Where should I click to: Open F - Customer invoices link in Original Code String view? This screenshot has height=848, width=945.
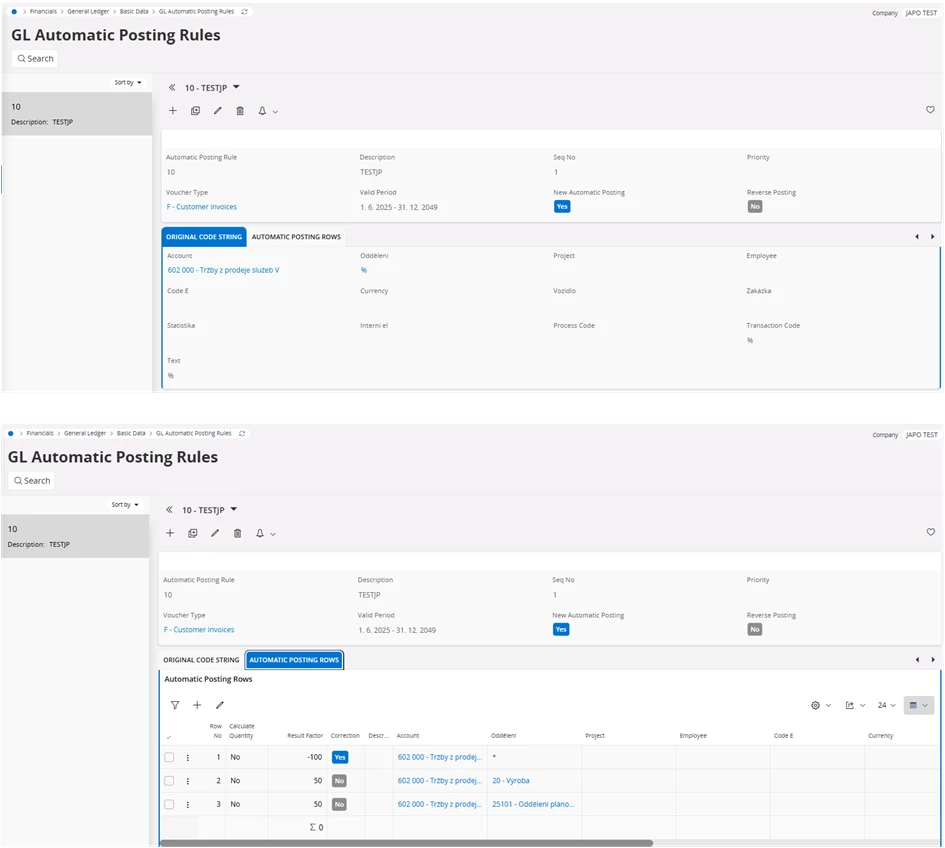[x=201, y=207]
